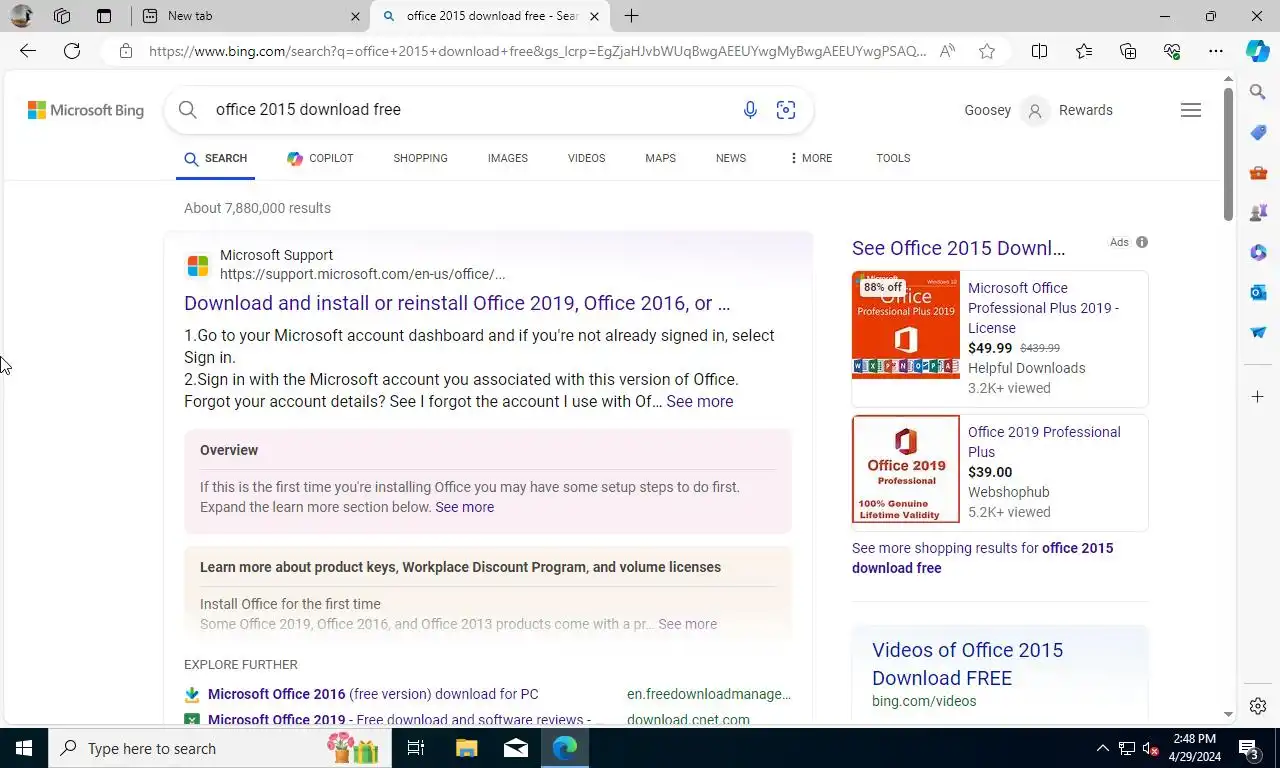Image resolution: width=1280 pixels, height=768 pixels.
Task: Open sidebar Drop send icon
Action: (x=1258, y=332)
